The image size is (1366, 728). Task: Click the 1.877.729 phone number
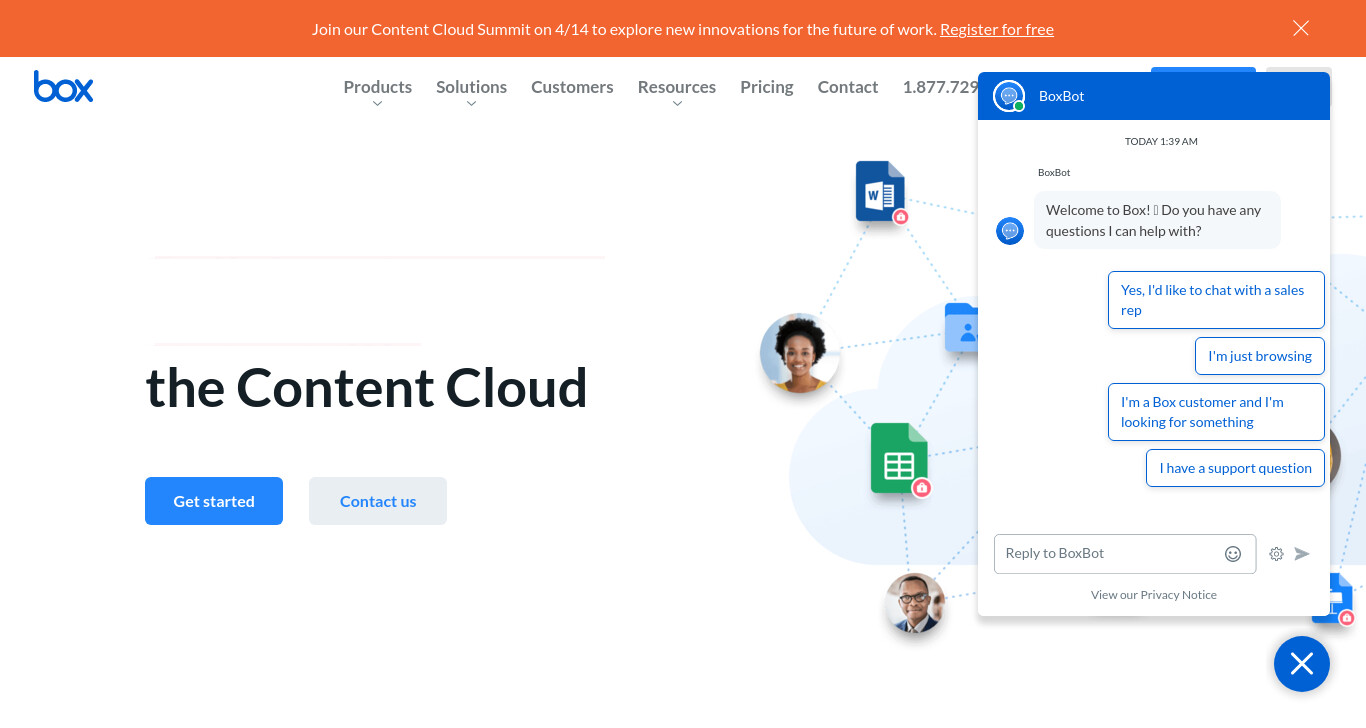click(940, 87)
